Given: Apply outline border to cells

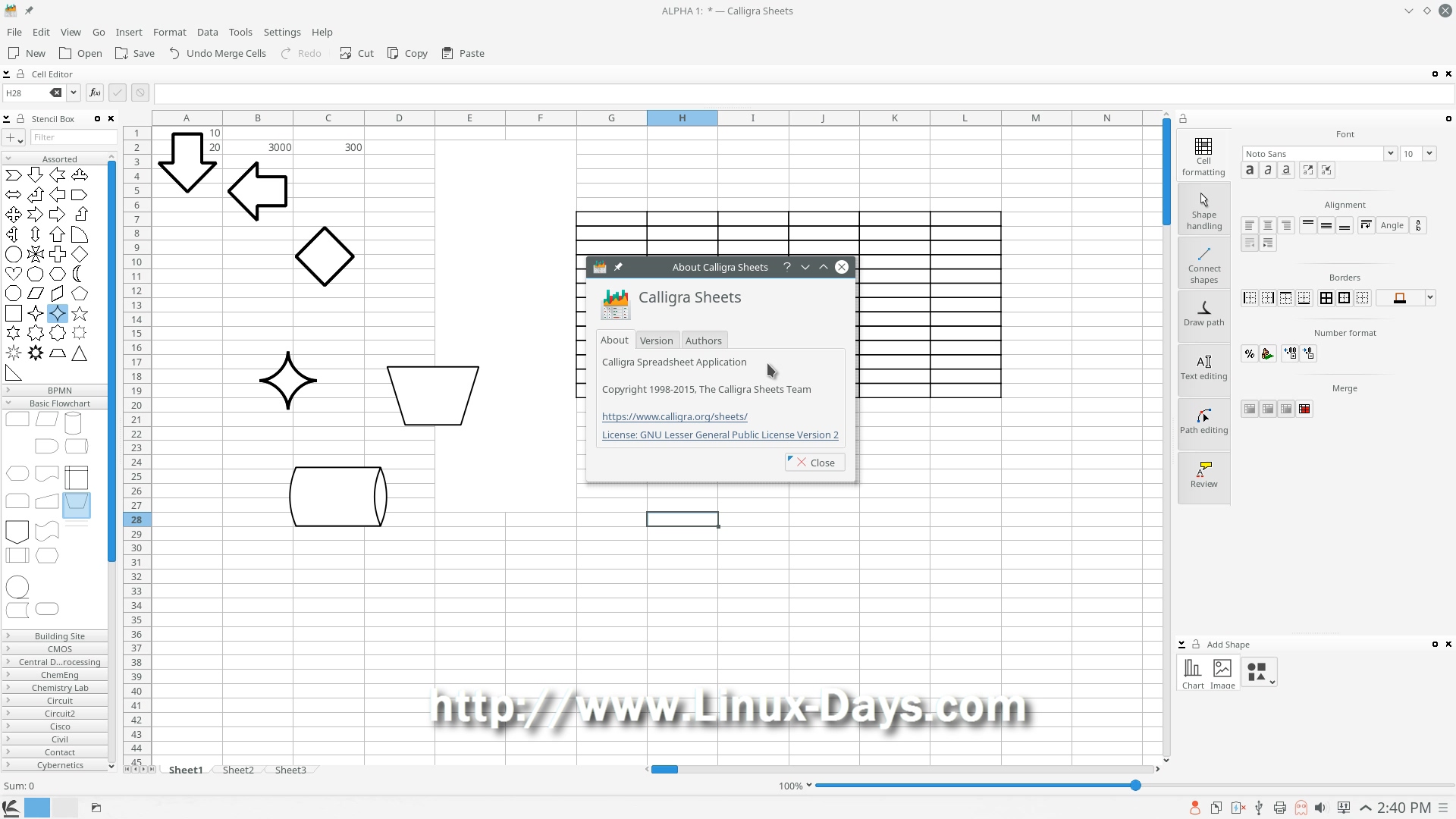Looking at the screenshot, I should point(1345,298).
